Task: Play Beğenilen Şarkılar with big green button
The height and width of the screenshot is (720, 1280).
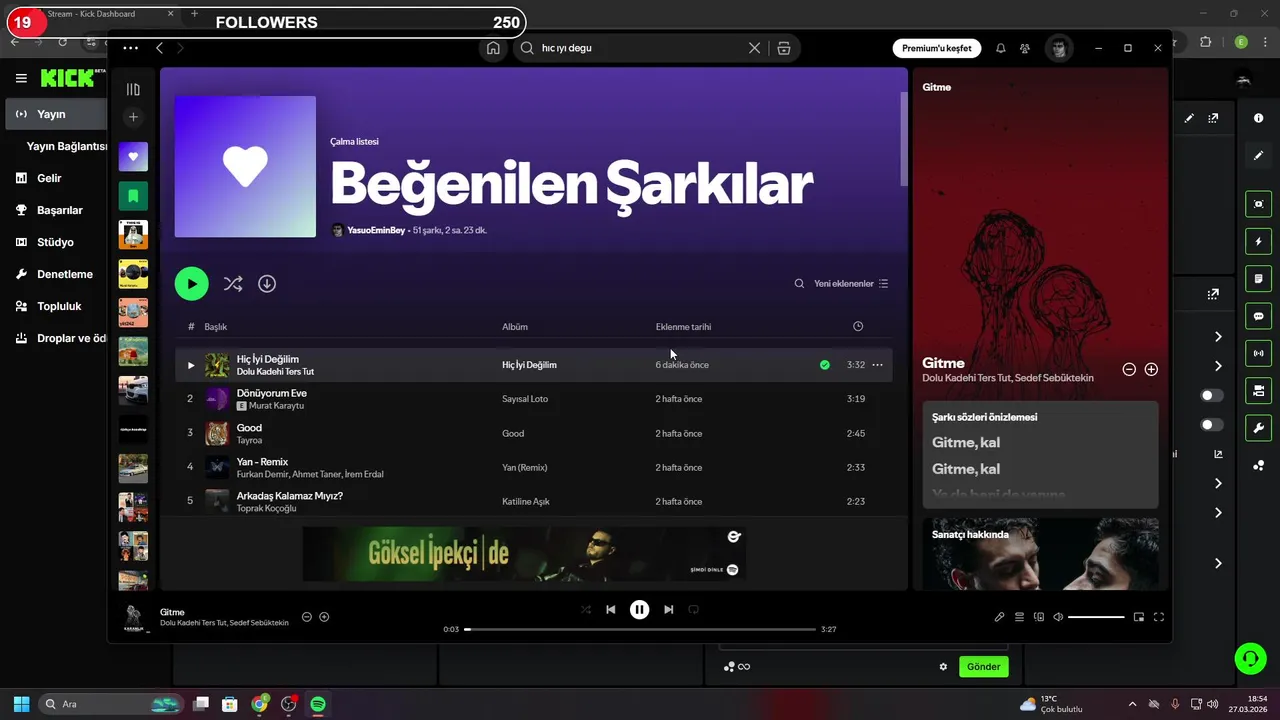Action: [x=192, y=284]
